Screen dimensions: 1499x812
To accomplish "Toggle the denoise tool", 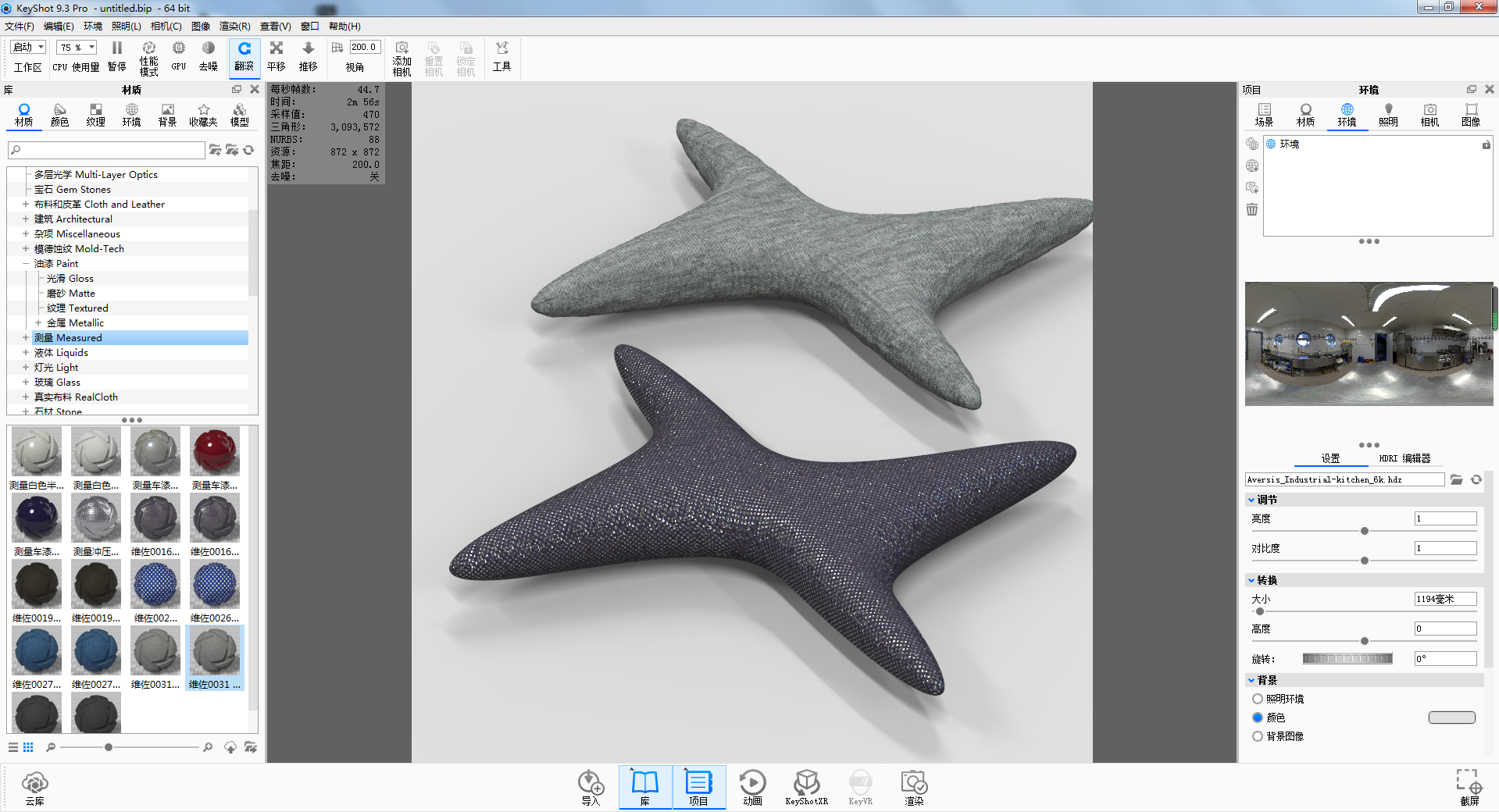I will click(209, 57).
